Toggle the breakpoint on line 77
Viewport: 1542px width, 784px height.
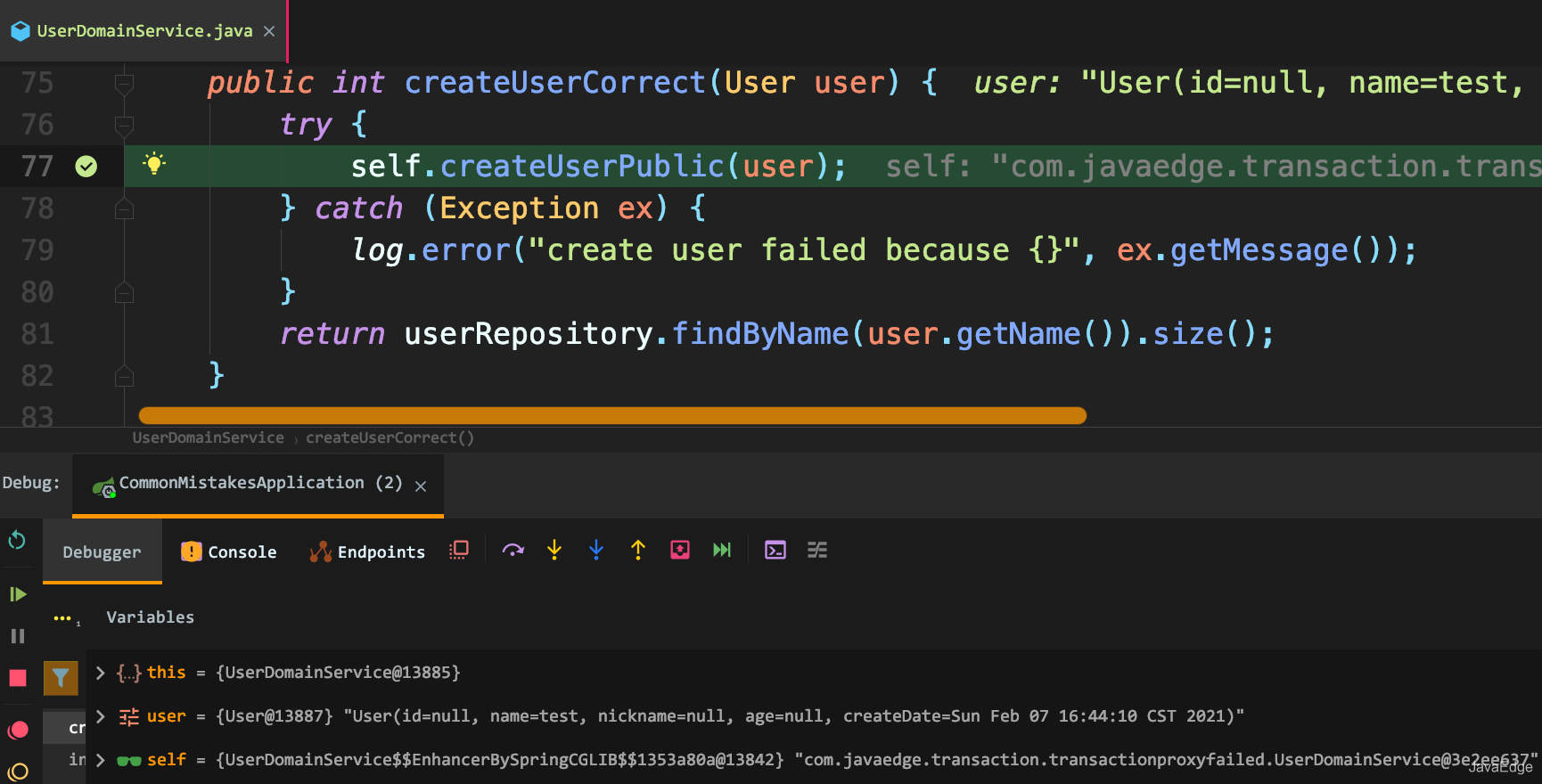tap(86, 167)
